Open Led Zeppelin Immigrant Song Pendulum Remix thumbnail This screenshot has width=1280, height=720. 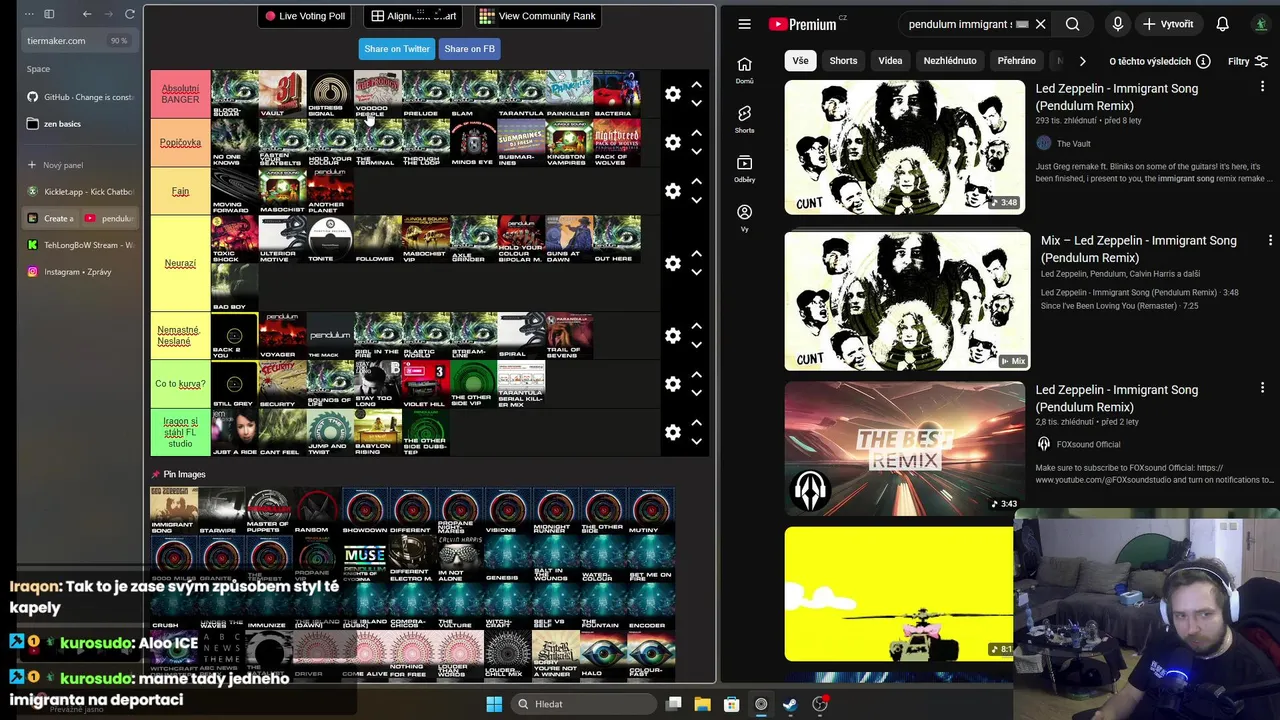click(904, 147)
